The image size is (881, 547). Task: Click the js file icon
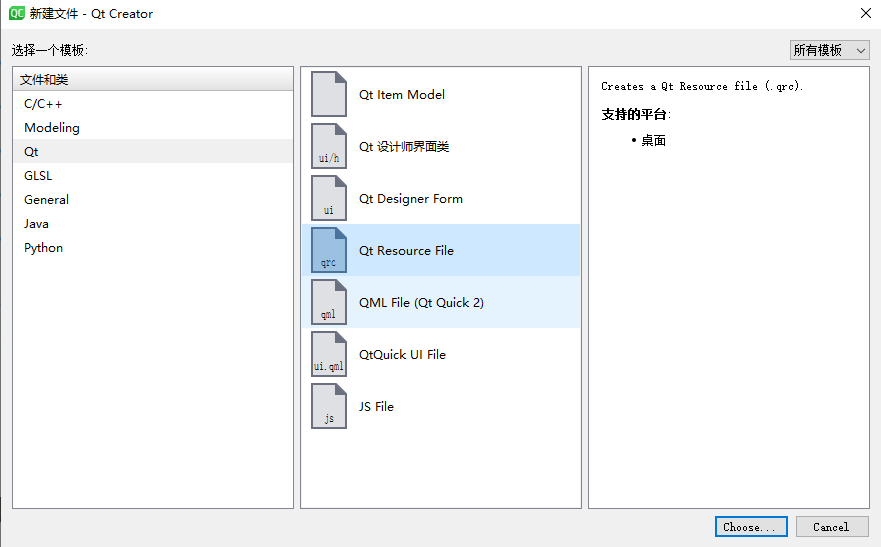point(329,406)
